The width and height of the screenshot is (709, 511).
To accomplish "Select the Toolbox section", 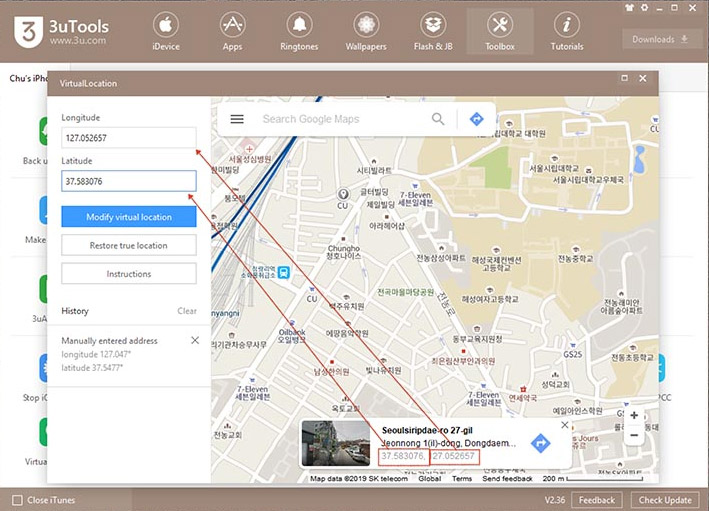I will point(500,31).
